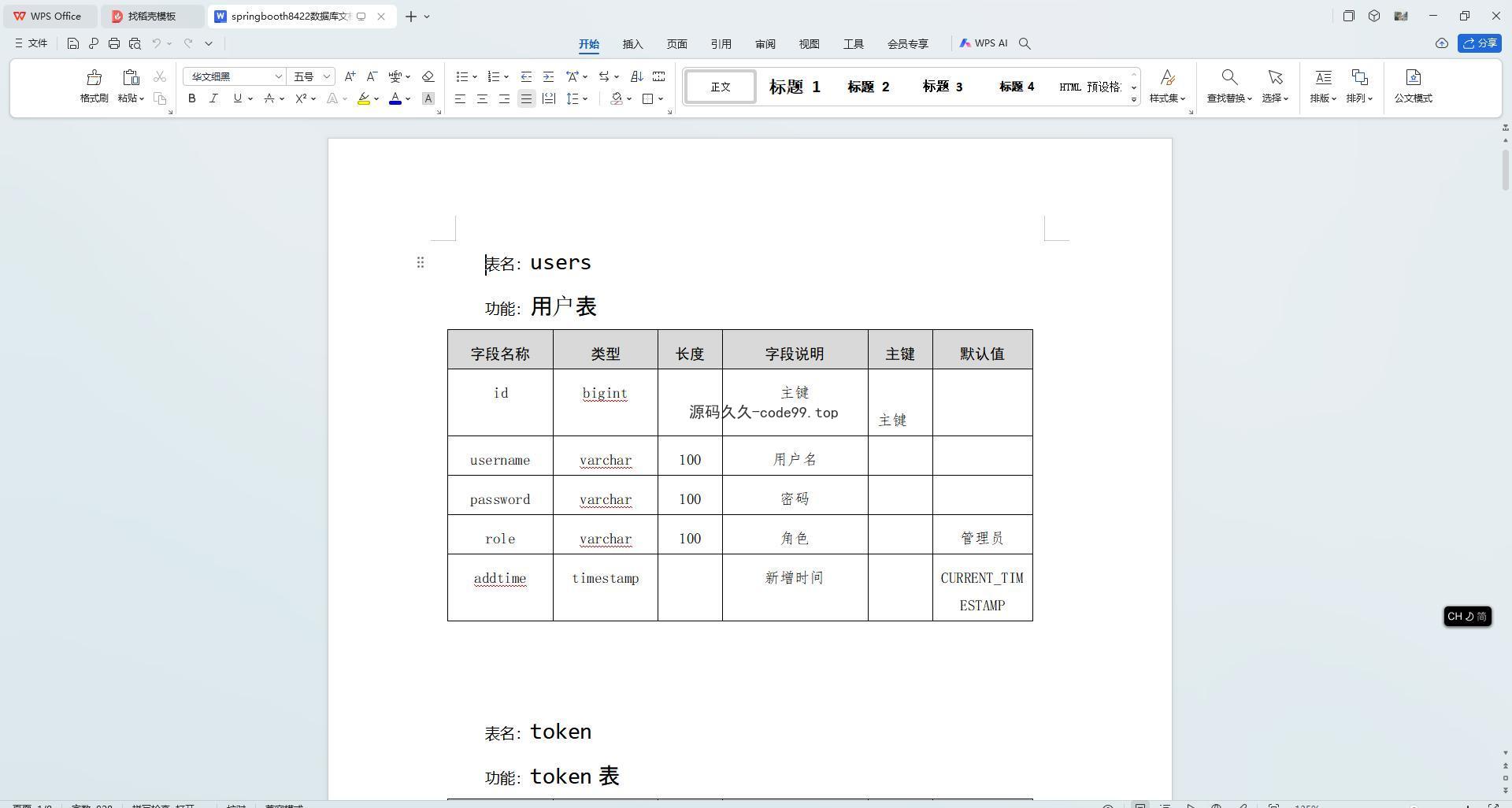Switch to the 插入 Insert tab
The image size is (1512, 808).
633,44
